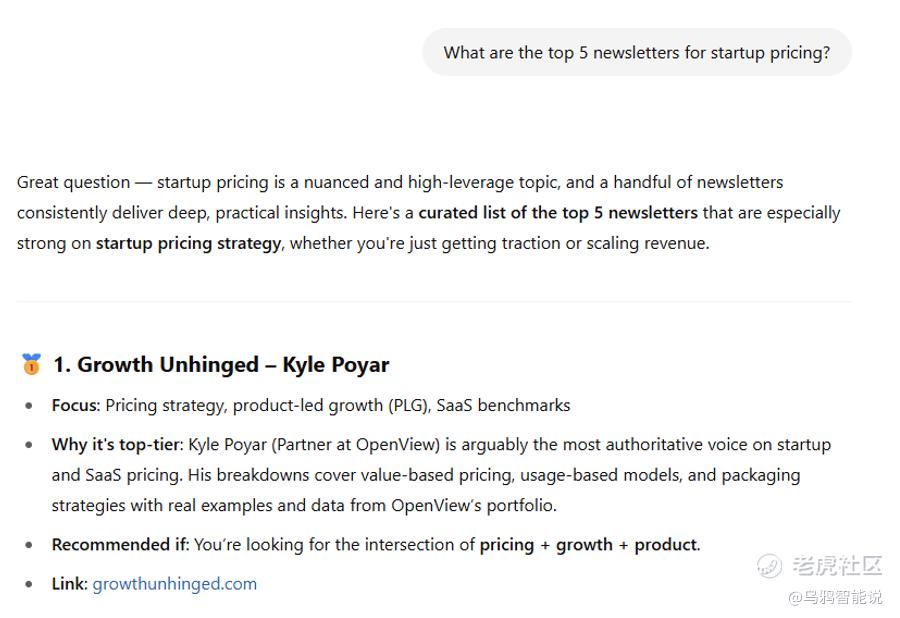The image size is (900, 618).
Task: Click the bold "curated list of the top 5 newsletters" text
Action: coord(558,213)
